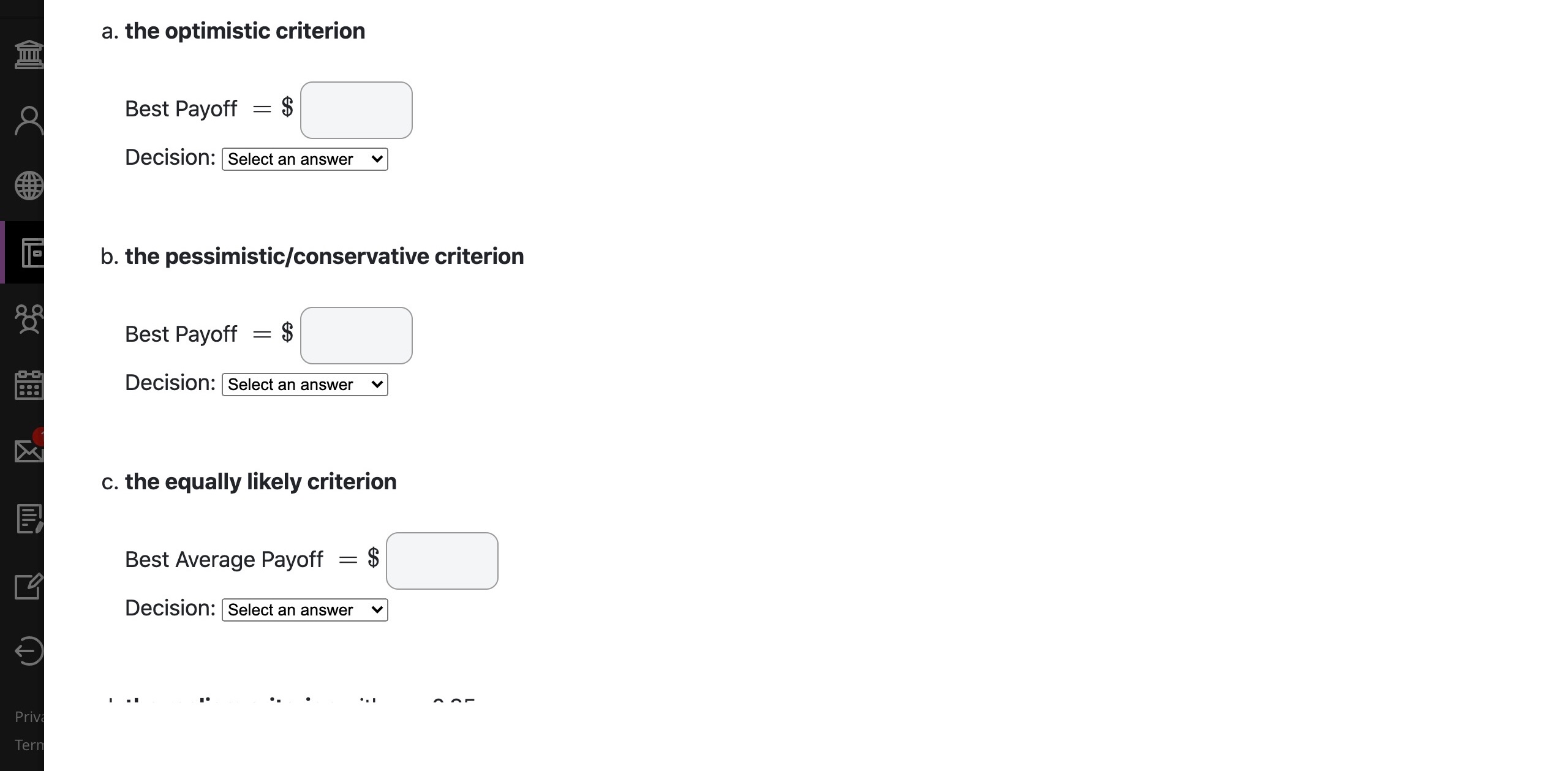Click the Best Payoff field for optimistic criterion
The height and width of the screenshot is (771, 1568).
356,110
